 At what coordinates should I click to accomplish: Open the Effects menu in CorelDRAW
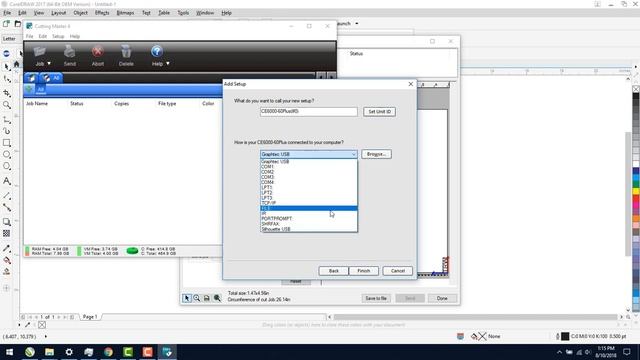(102, 13)
